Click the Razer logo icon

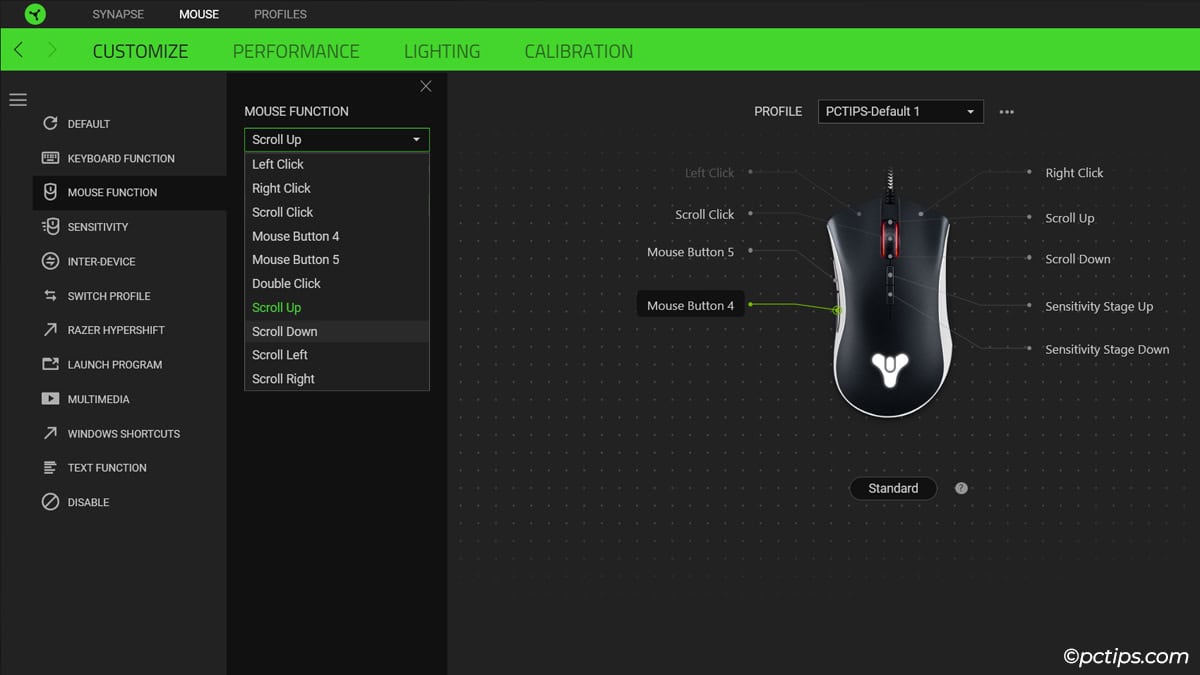point(35,14)
